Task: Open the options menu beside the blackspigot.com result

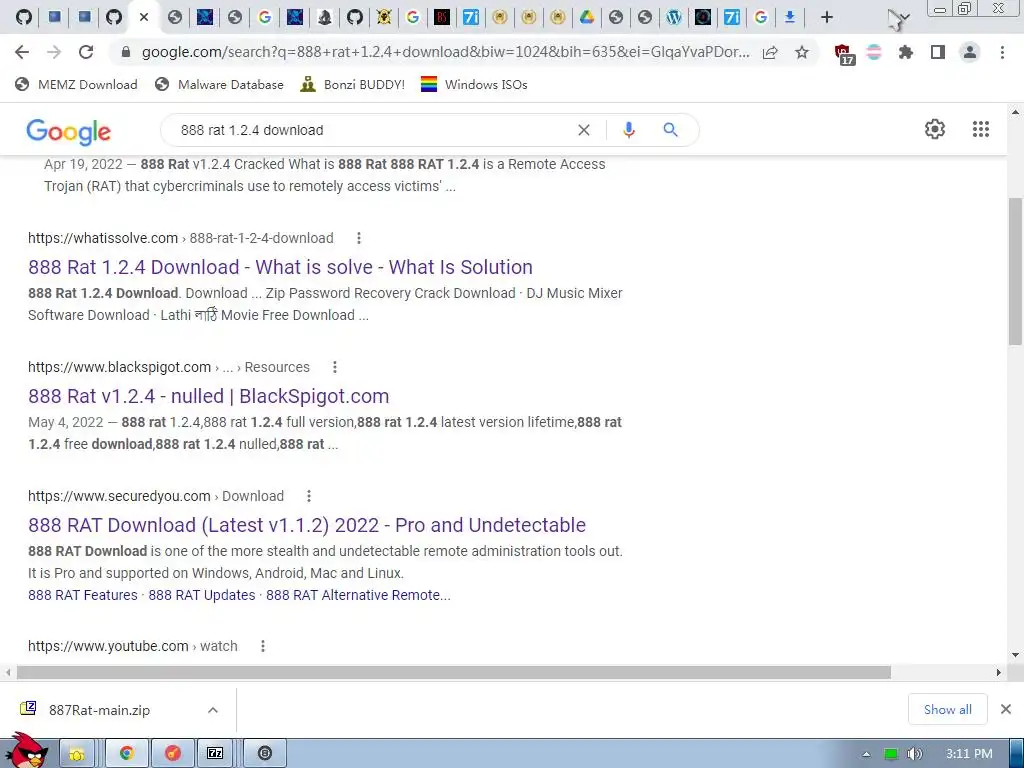Action: point(335,367)
